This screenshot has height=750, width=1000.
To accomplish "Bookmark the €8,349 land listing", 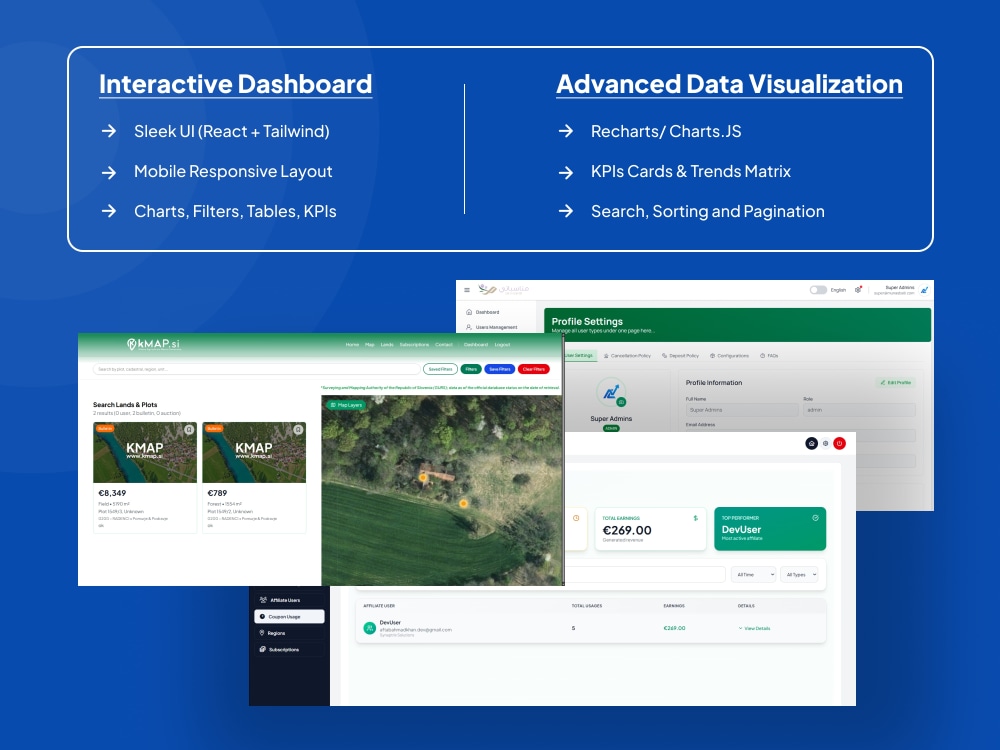I will [189, 430].
